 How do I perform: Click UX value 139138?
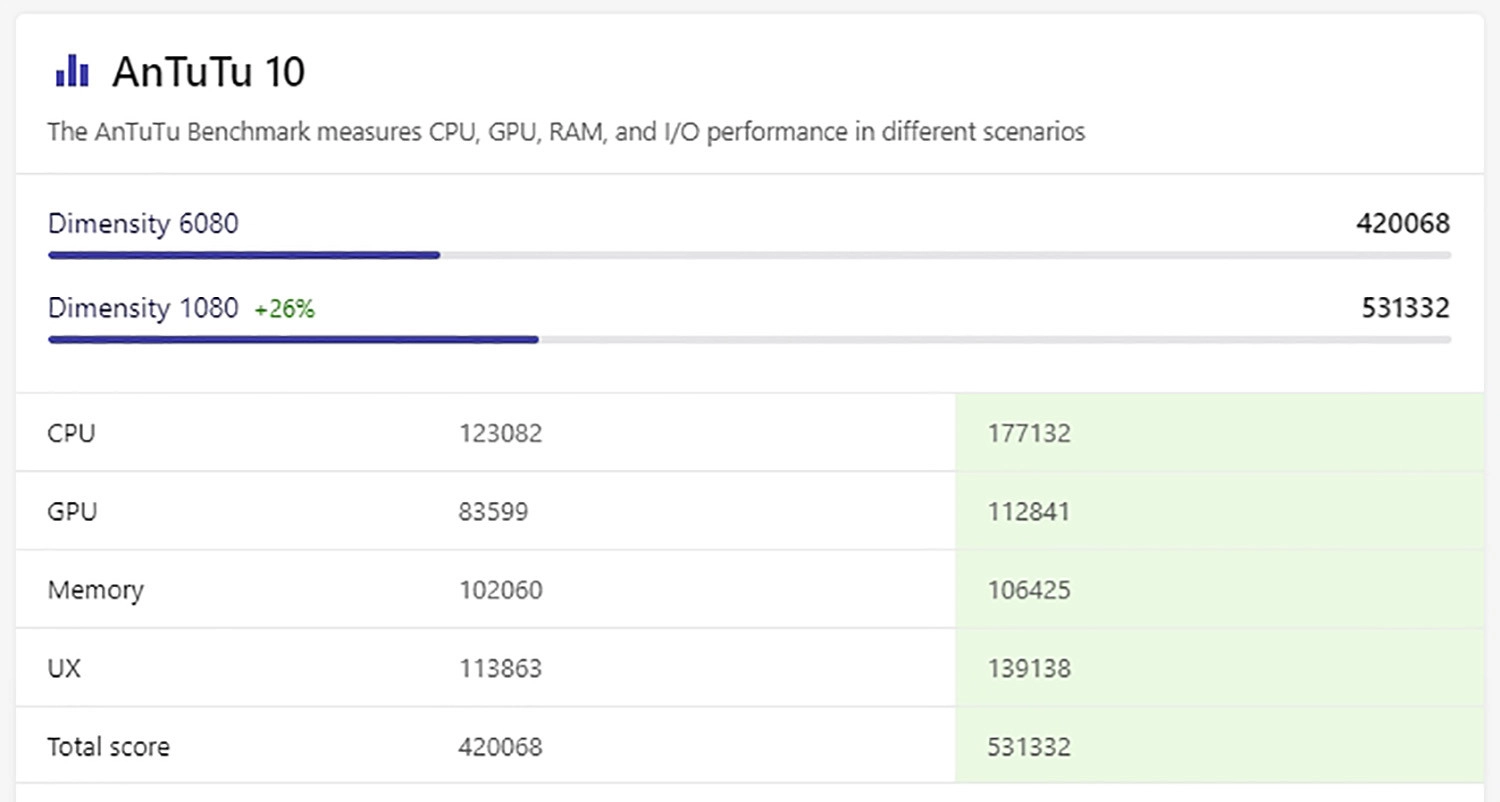[1029, 668]
